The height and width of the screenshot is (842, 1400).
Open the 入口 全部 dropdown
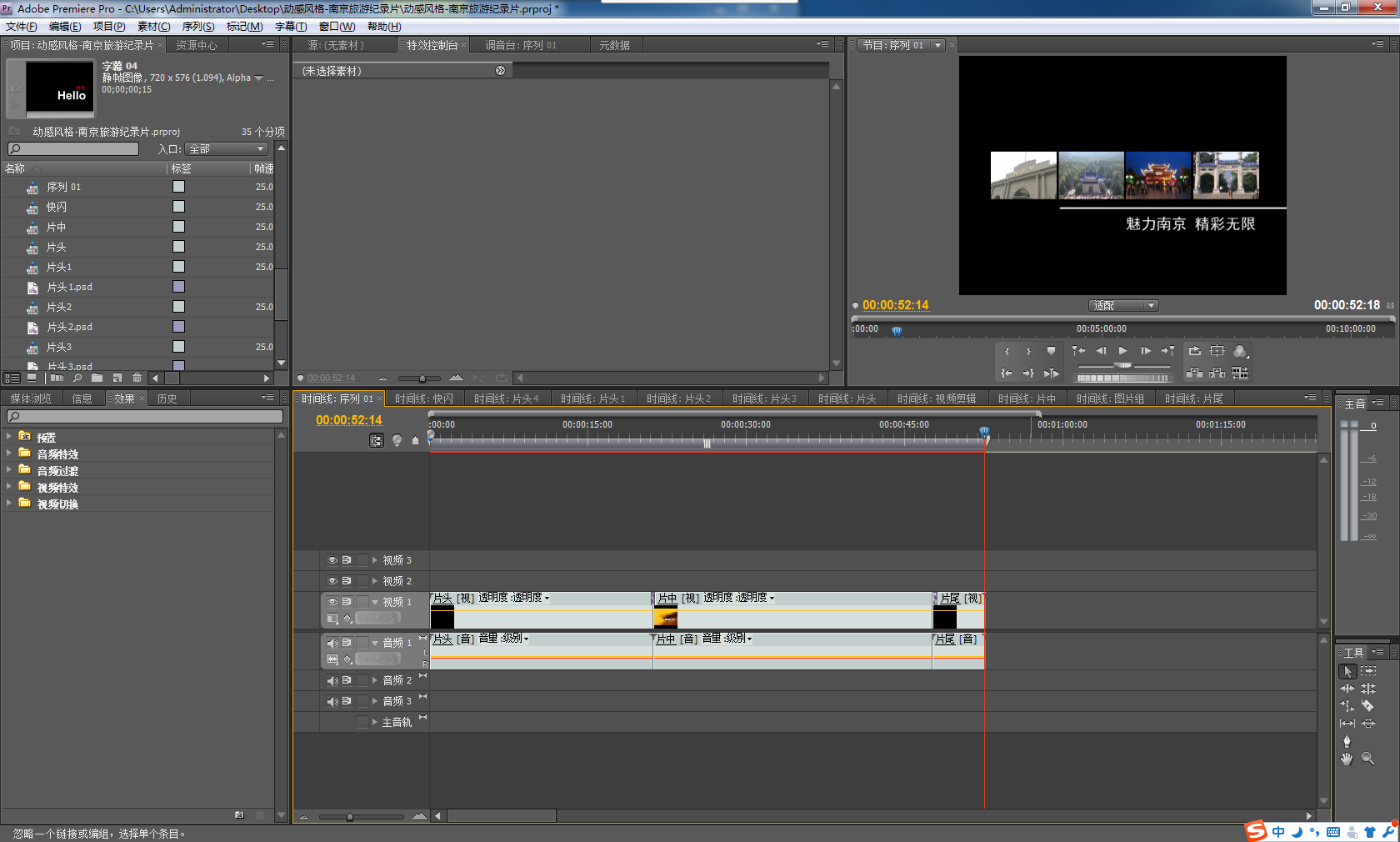click(226, 149)
